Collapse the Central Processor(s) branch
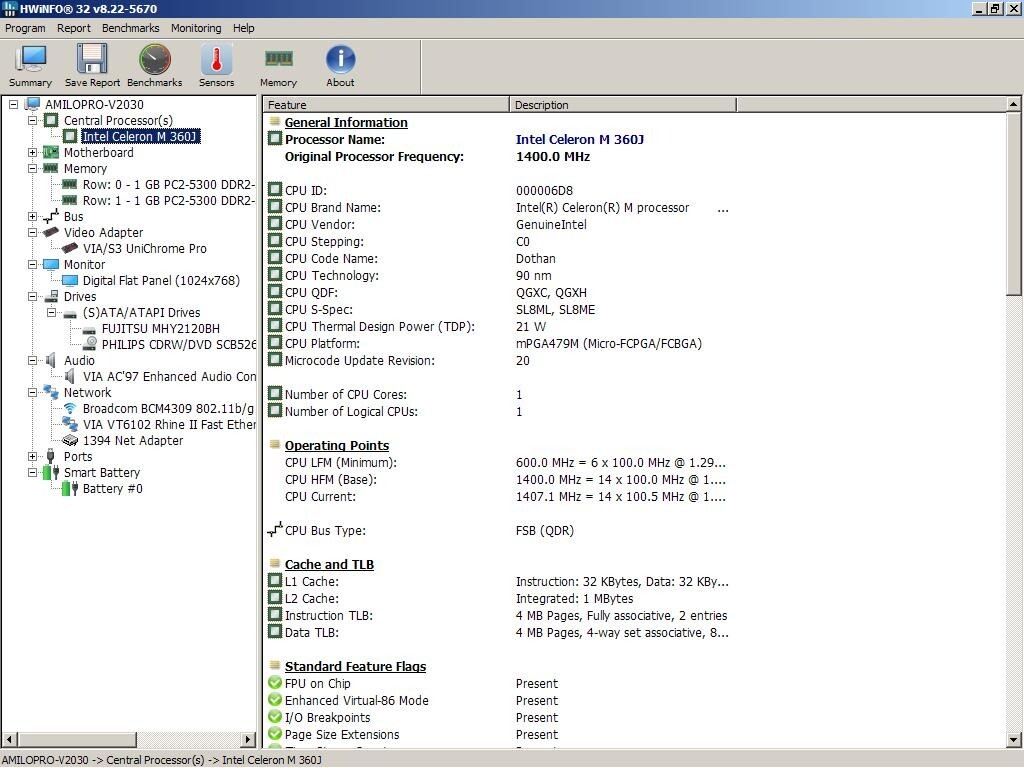This screenshot has height=768, width=1024. [32, 120]
